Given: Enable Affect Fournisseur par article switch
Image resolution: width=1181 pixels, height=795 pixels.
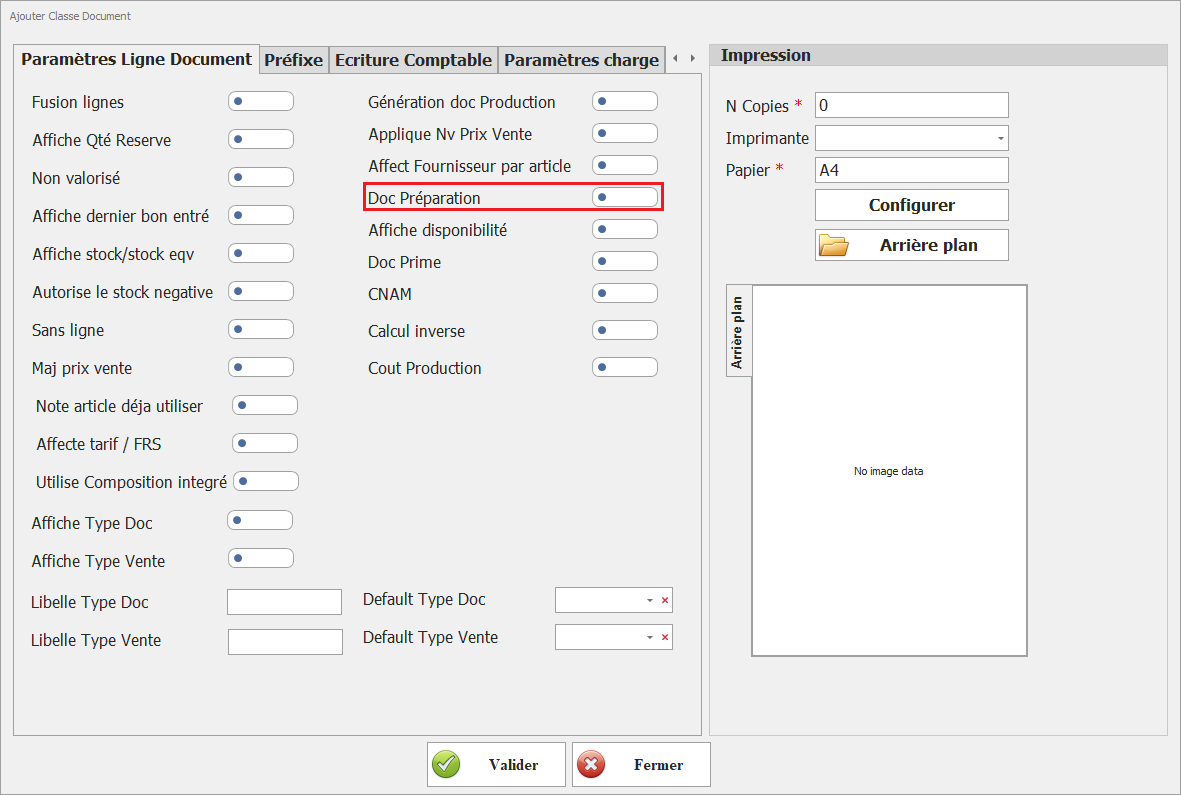Looking at the screenshot, I should pos(624,165).
